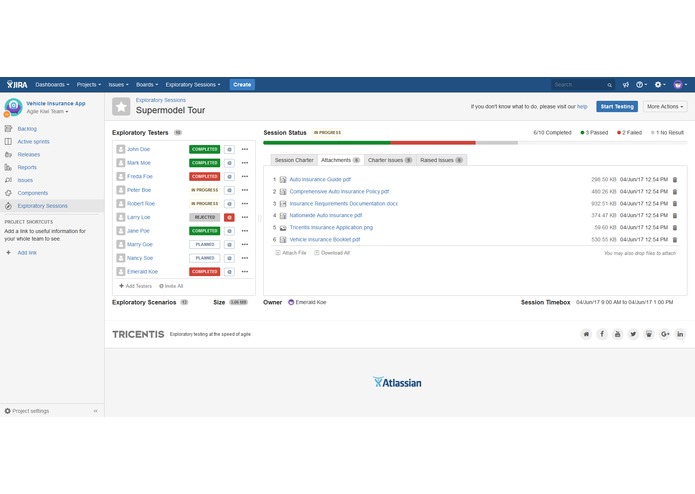Open tester Mark Moe's profile link
This screenshot has width=695, height=494.
[139, 163]
